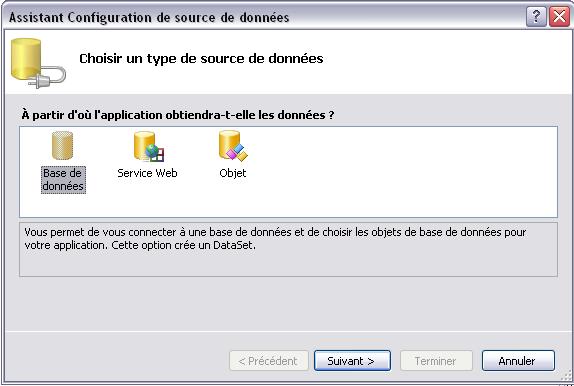574x386 pixels.
Task: Open the help question mark button
Action: point(536,17)
